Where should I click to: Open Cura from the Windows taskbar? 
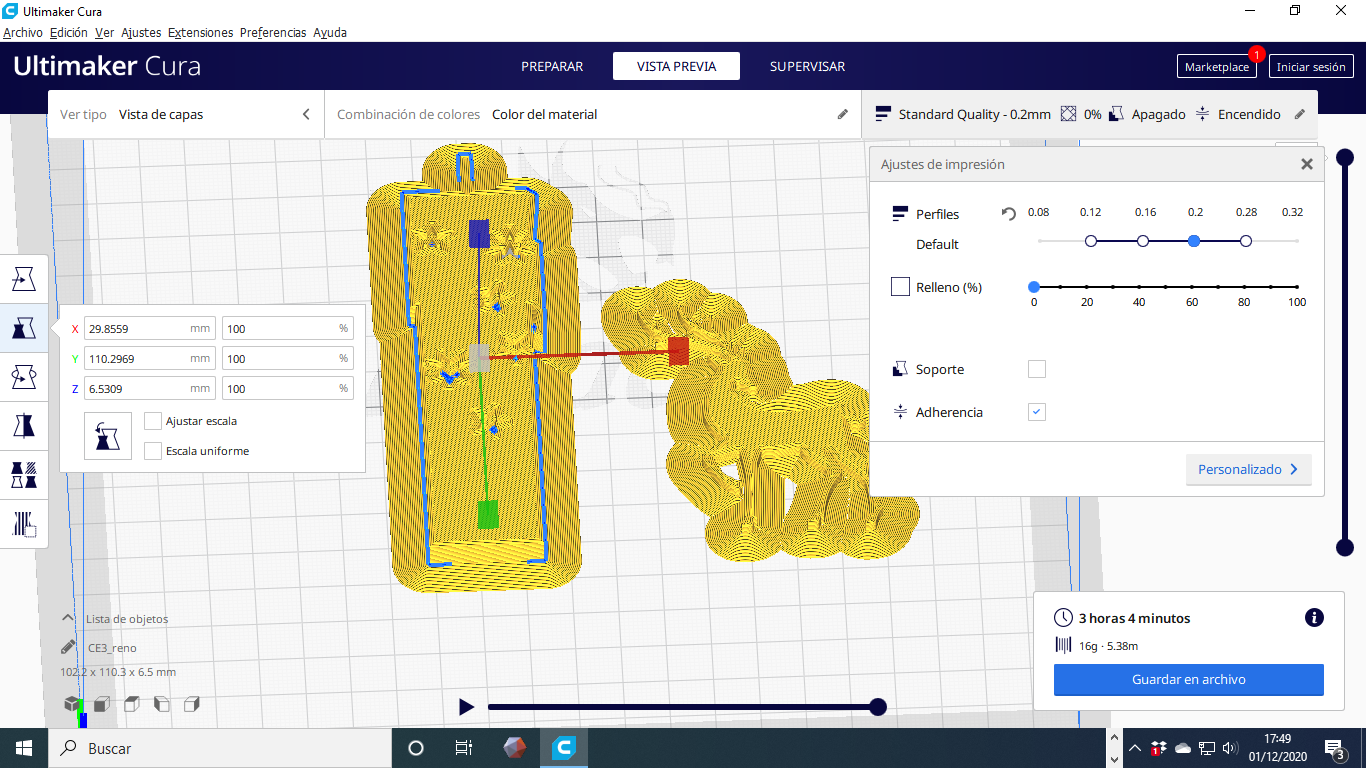tap(565, 748)
